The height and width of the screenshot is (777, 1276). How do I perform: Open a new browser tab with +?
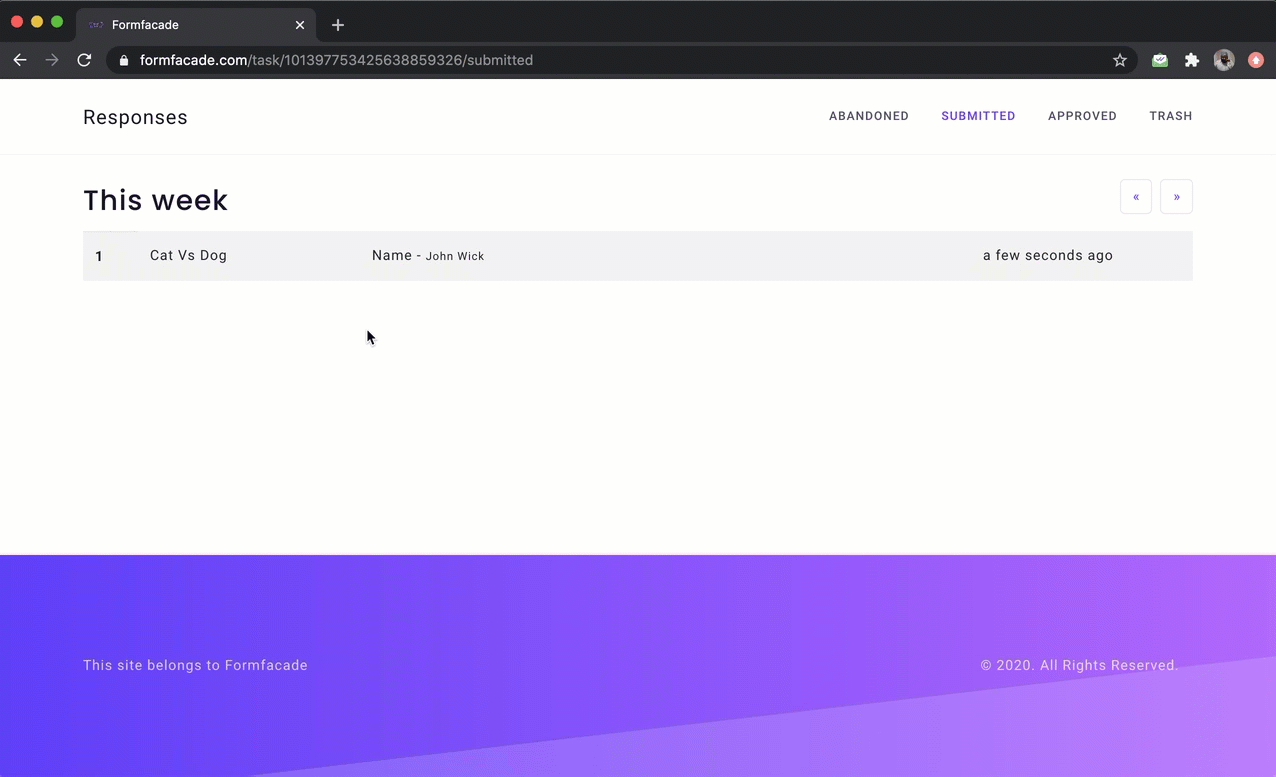[337, 25]
